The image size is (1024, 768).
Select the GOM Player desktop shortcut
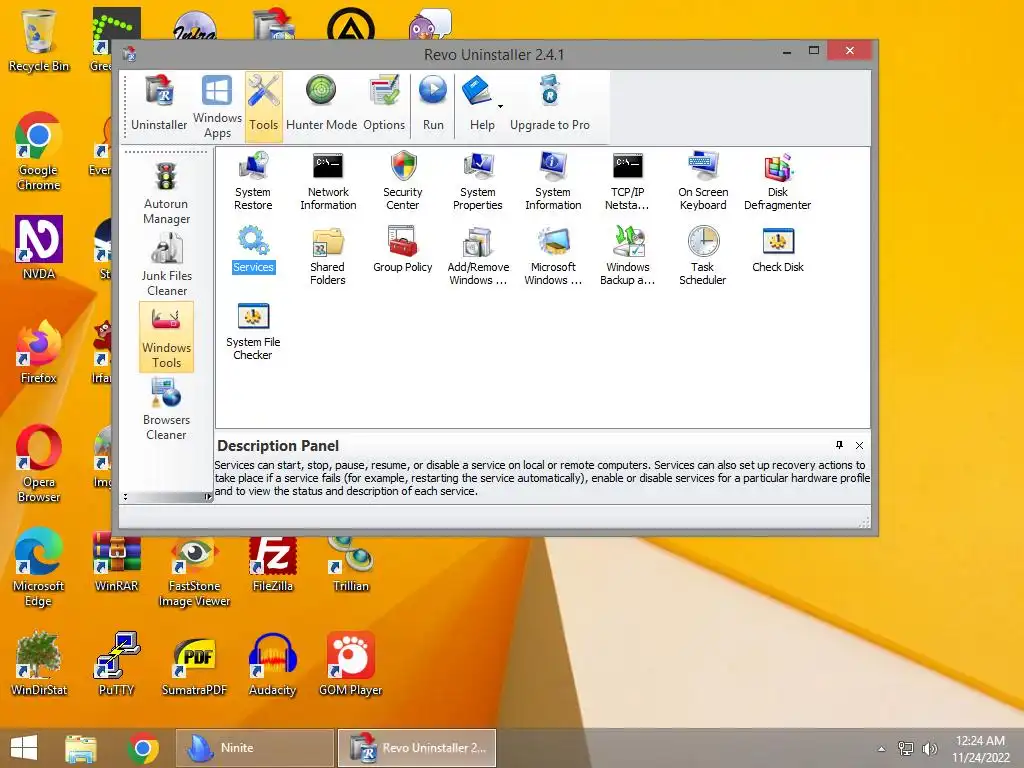351,664
